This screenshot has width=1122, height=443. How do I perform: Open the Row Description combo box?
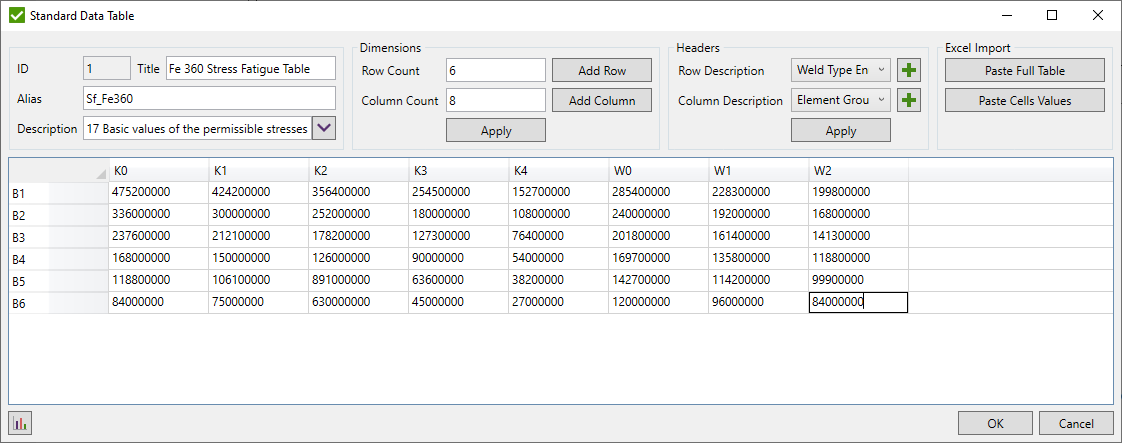[840, 71]
